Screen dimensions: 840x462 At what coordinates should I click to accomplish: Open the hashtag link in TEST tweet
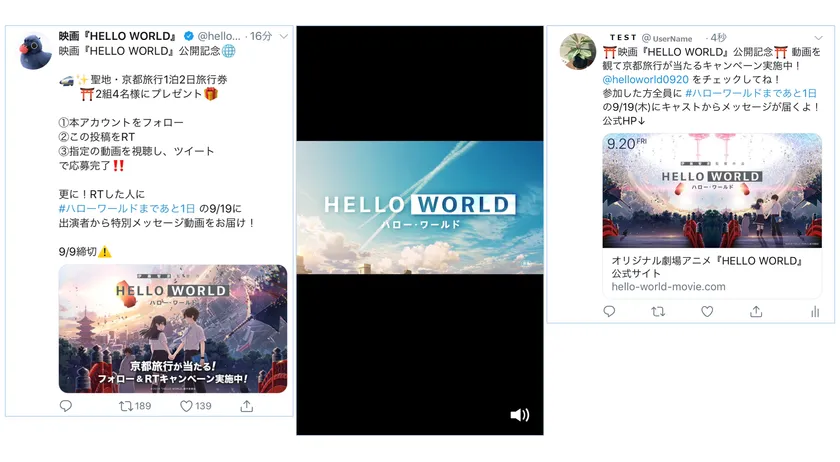[751, 93]
